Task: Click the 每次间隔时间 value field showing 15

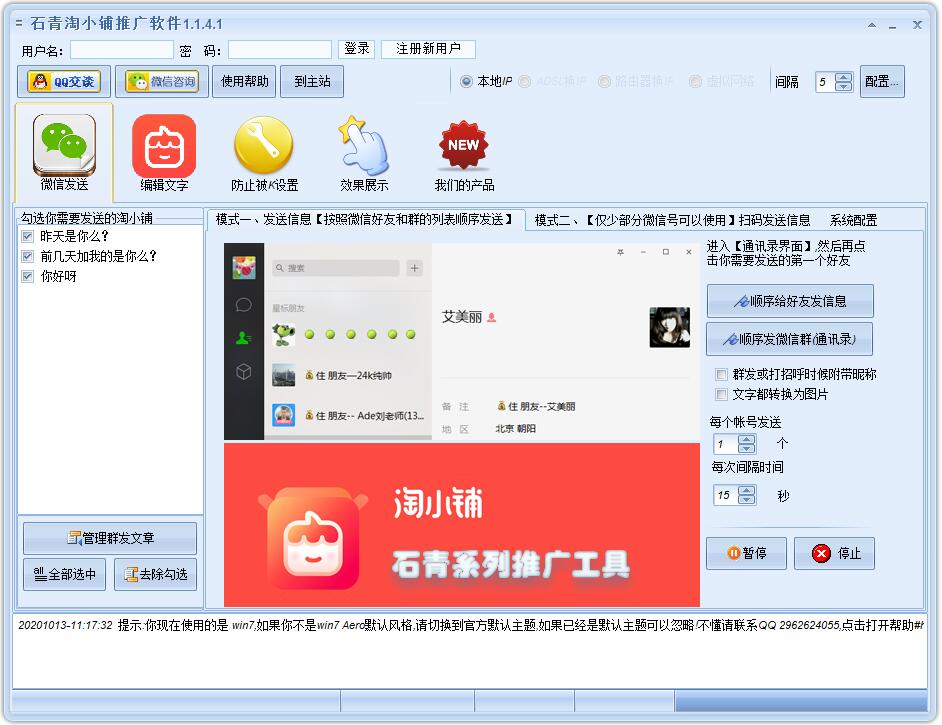Action: [x=726, y=496]
